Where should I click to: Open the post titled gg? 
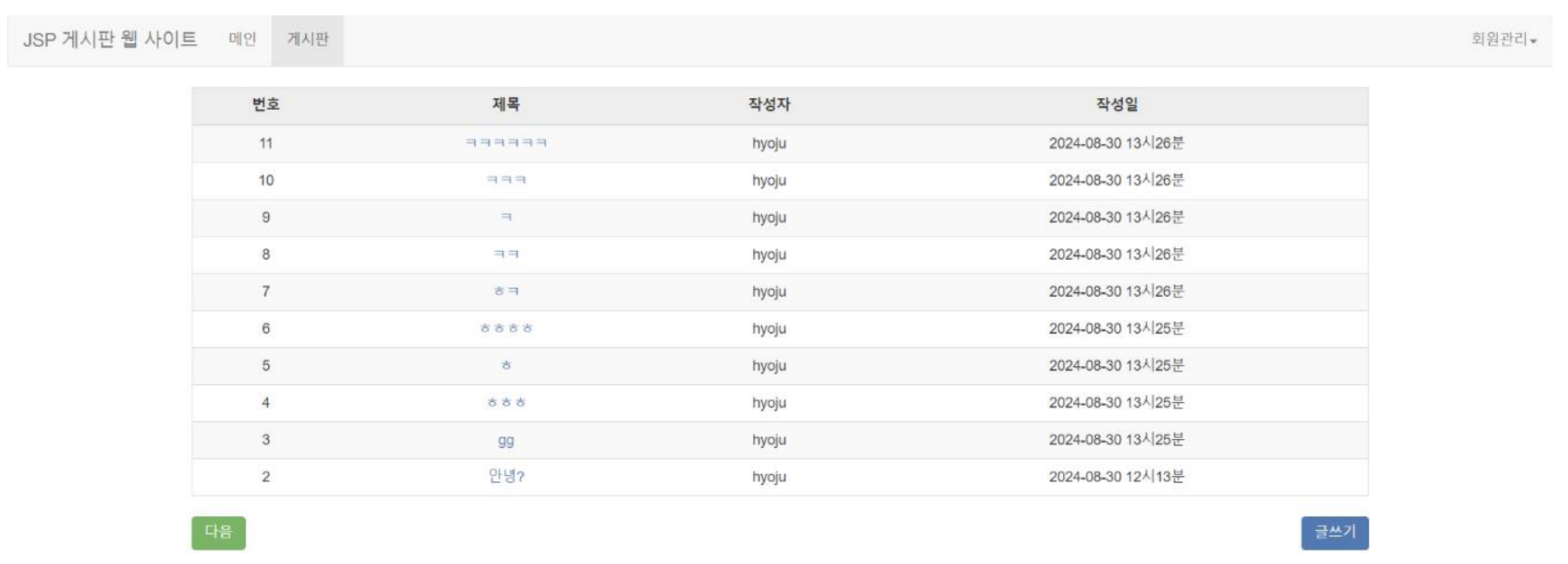click(x=506, y=440)
